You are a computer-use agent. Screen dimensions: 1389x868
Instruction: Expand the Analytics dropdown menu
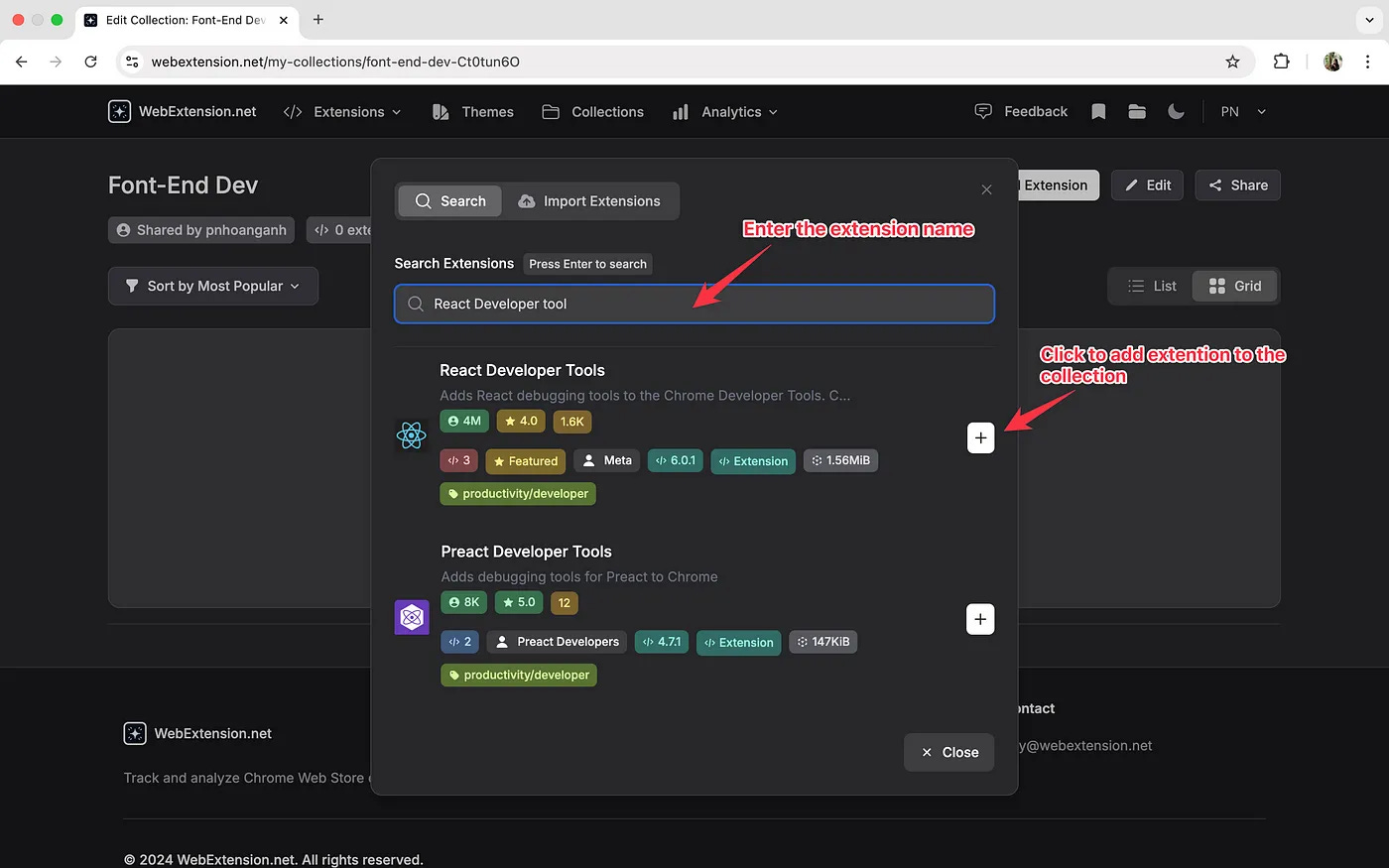click(725, 112)
